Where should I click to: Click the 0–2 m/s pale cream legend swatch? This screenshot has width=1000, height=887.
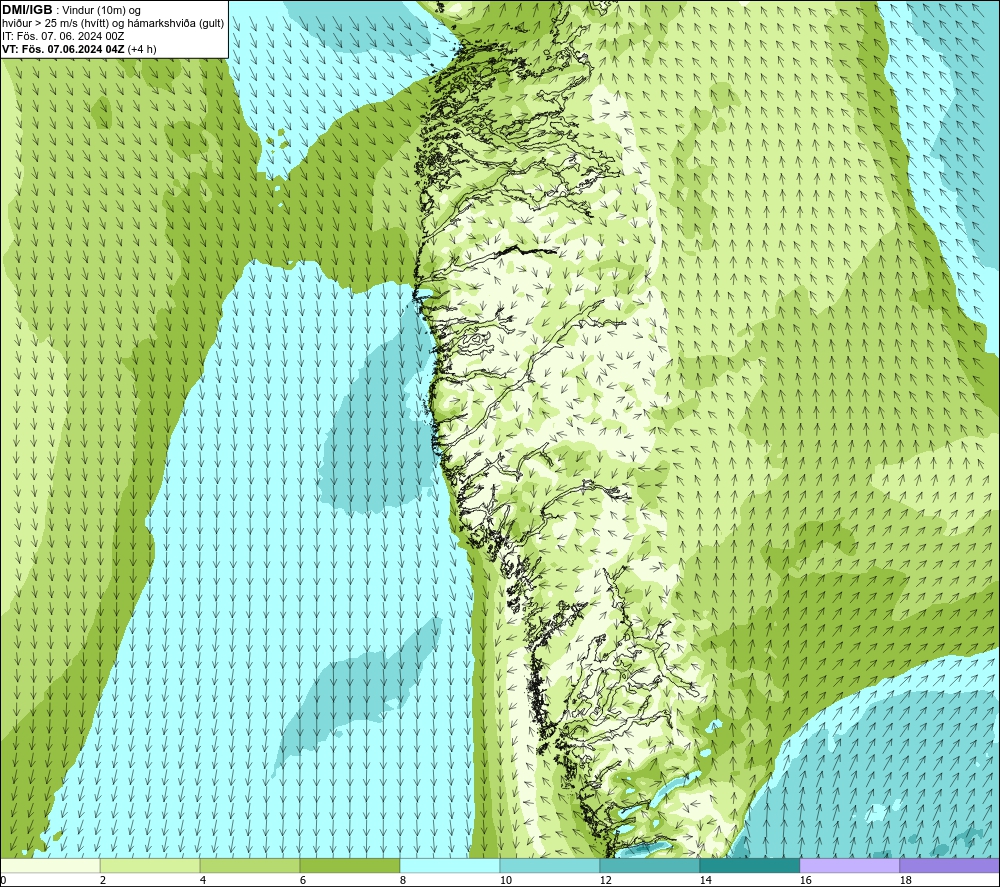tap(50, 866)
